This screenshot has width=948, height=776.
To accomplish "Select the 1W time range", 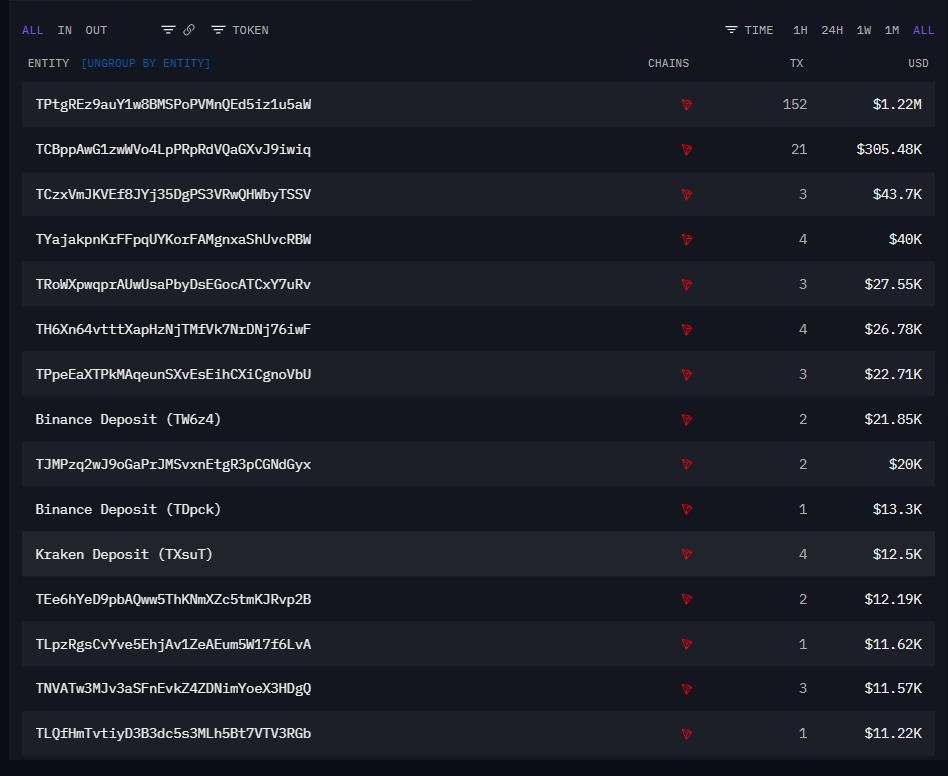I will (864, 30).
